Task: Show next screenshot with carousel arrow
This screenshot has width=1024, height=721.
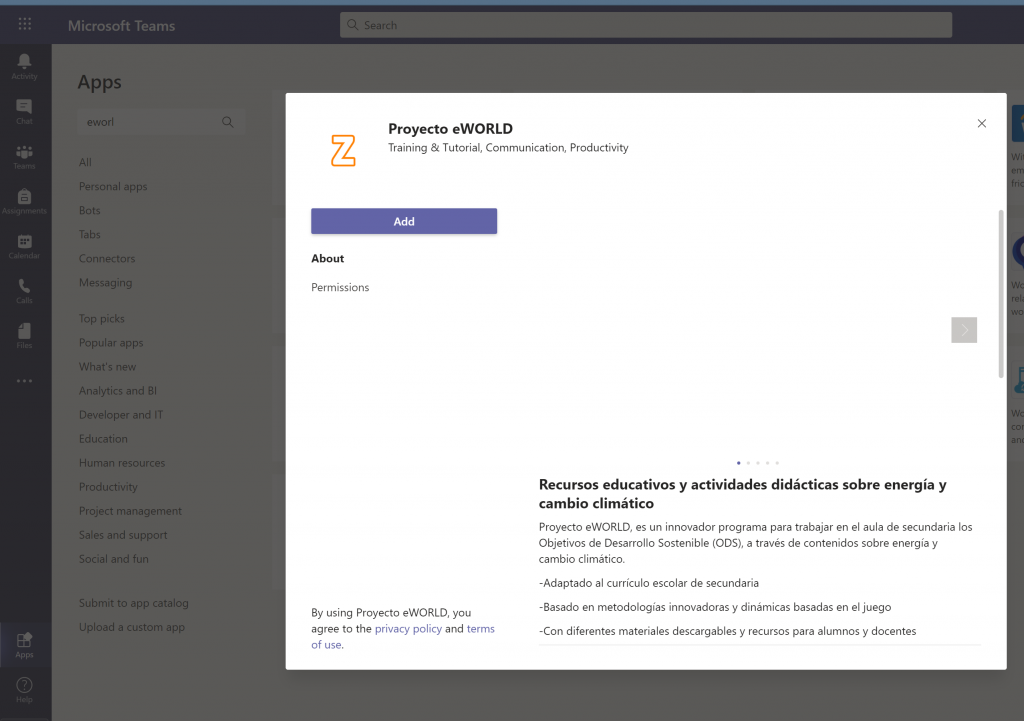Action: (964, 330)
